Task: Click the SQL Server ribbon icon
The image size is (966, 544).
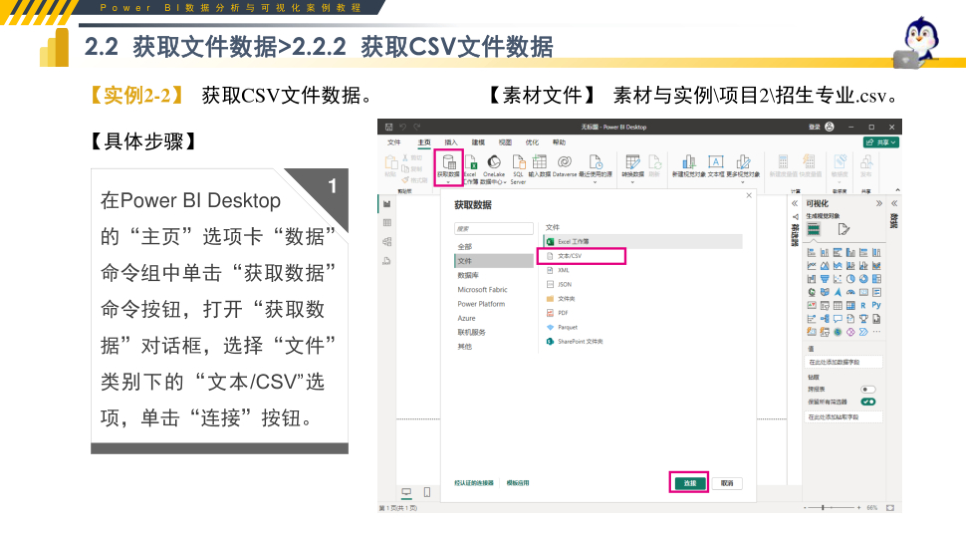Action: coord(518,168)
